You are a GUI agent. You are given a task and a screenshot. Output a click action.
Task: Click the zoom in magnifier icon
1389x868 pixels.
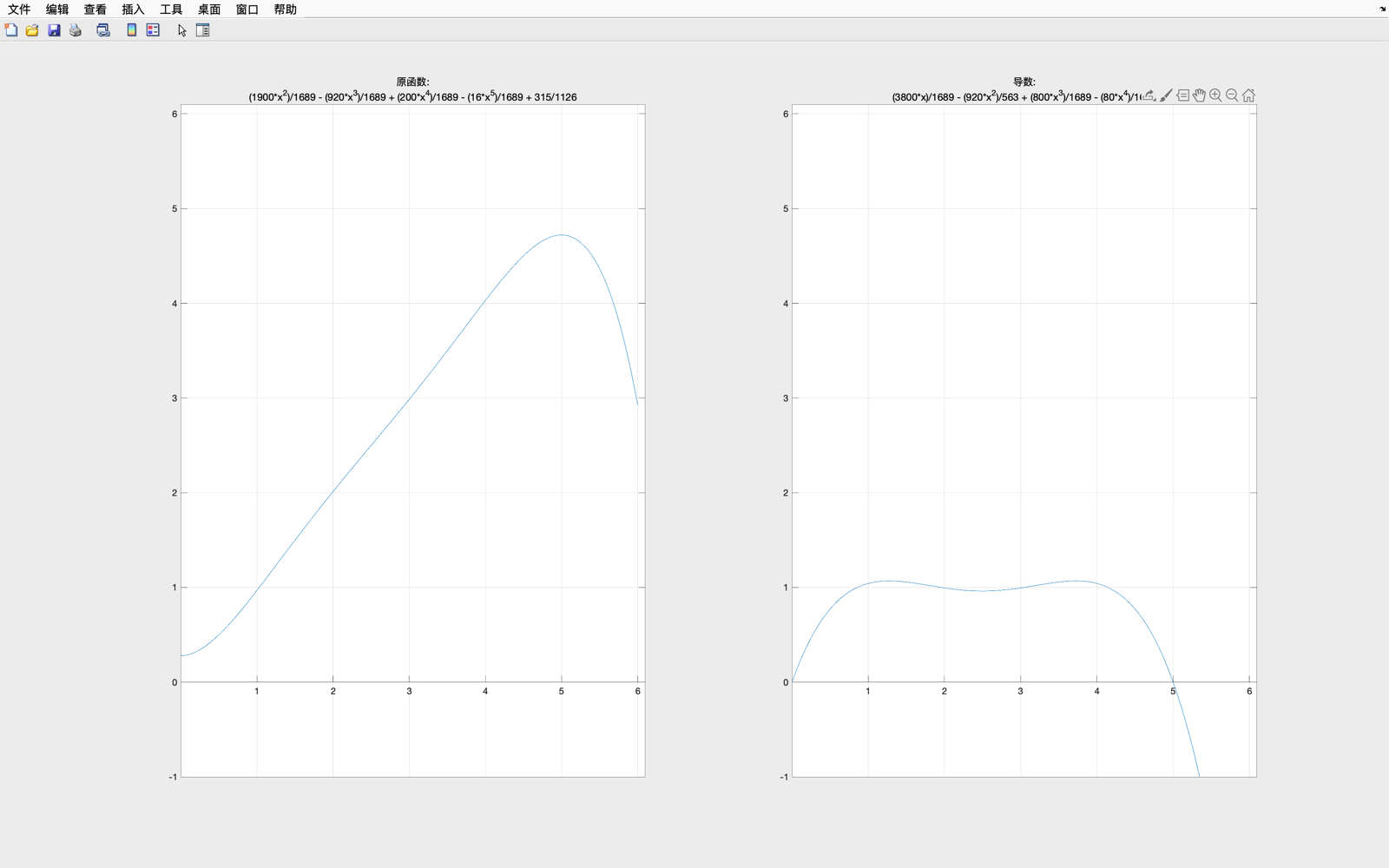[x=1215, y=95]
